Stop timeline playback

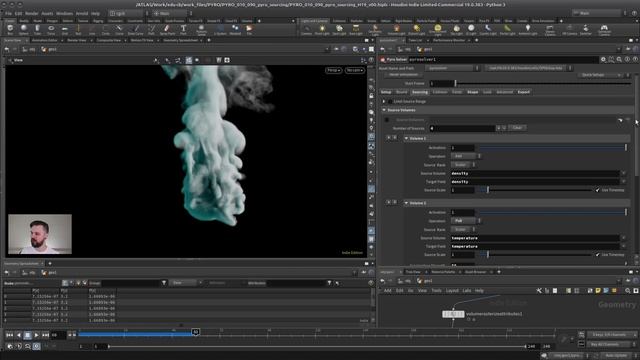click(x=27, y=335)
